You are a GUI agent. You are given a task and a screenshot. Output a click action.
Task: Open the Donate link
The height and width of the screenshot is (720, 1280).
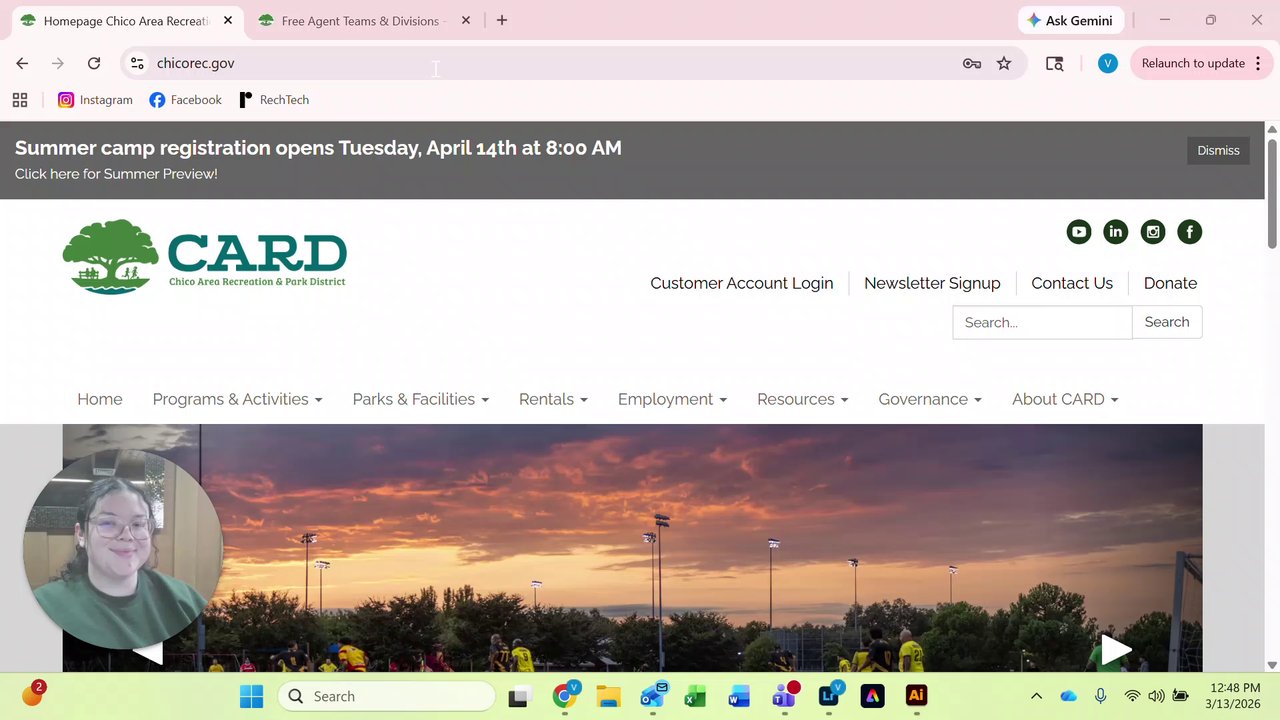click(1170, 283)
